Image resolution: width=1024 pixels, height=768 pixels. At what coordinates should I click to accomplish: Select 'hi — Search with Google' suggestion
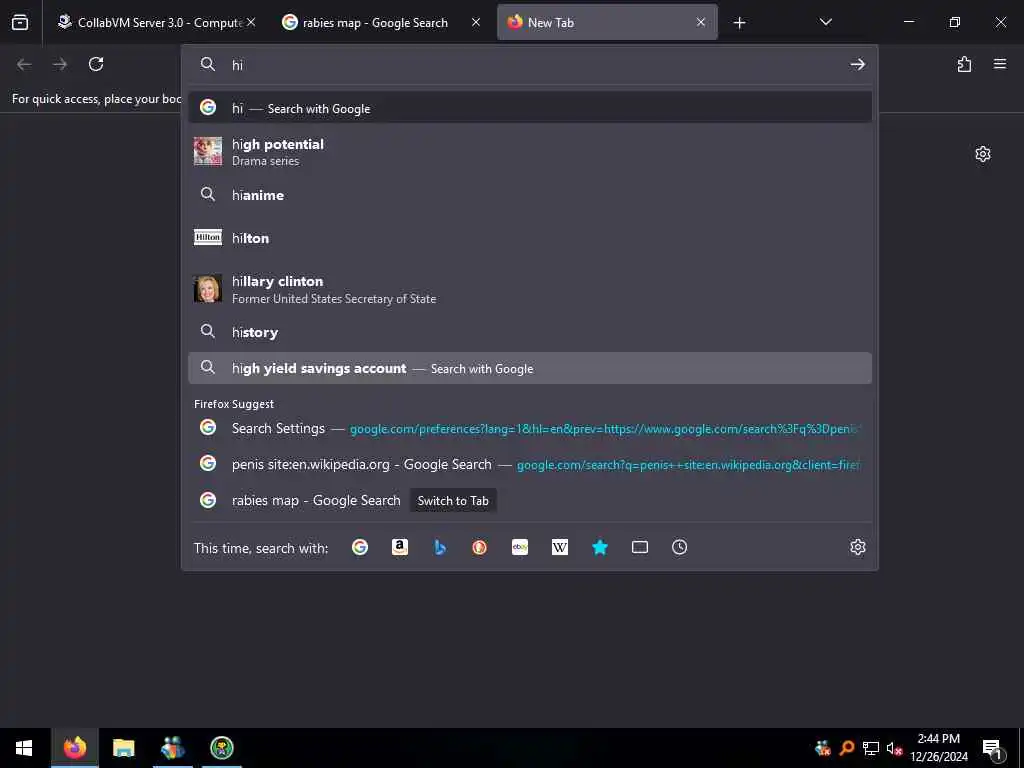tap(530, 108)
